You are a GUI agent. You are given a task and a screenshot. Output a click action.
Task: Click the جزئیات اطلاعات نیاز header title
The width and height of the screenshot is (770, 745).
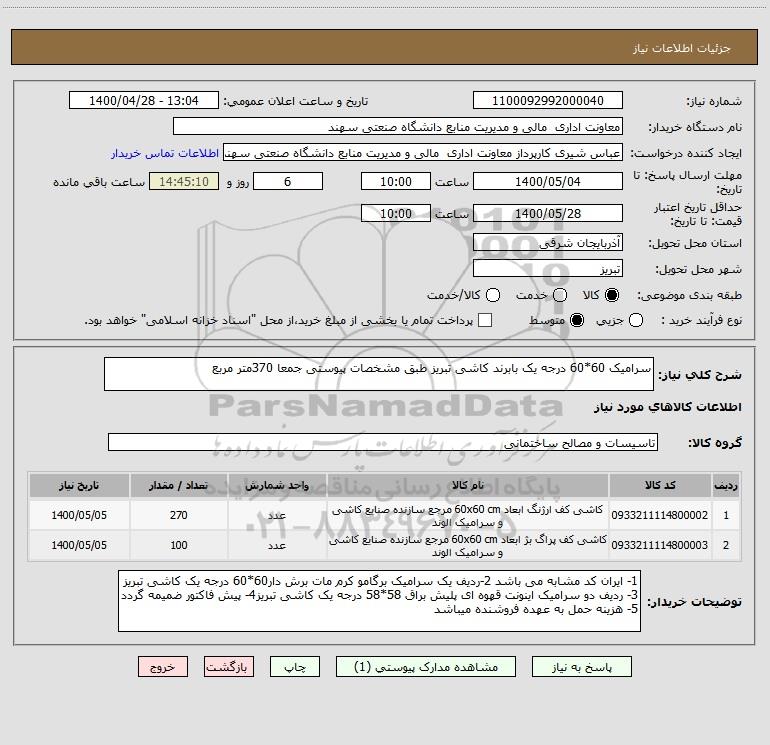(681, 48)
